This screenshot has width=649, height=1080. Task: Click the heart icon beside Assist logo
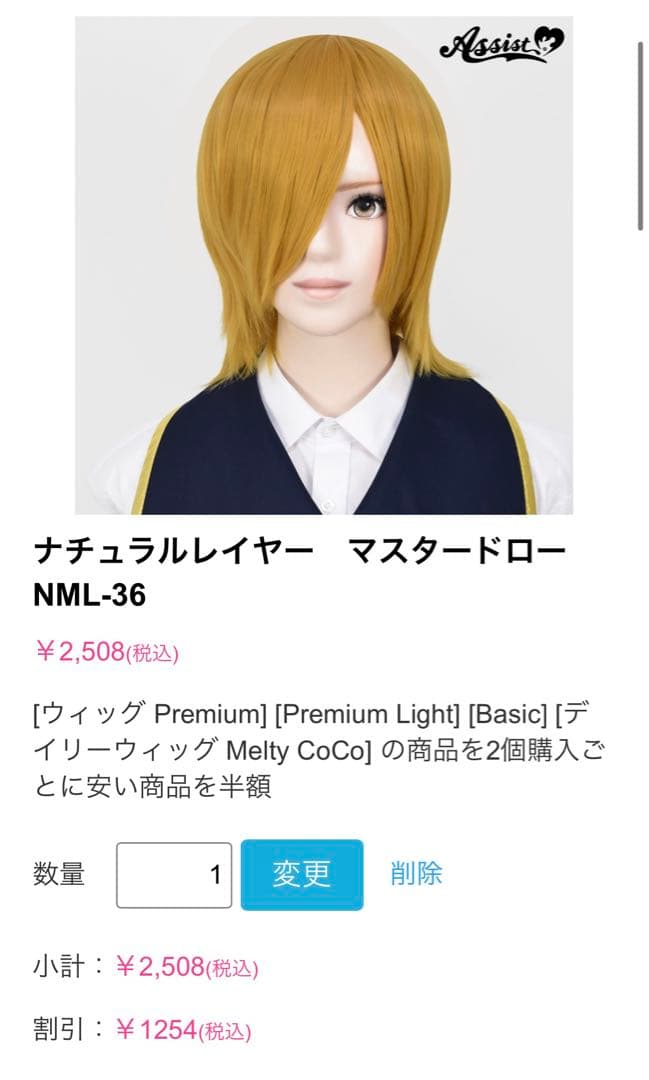click(x=550, y=41)
